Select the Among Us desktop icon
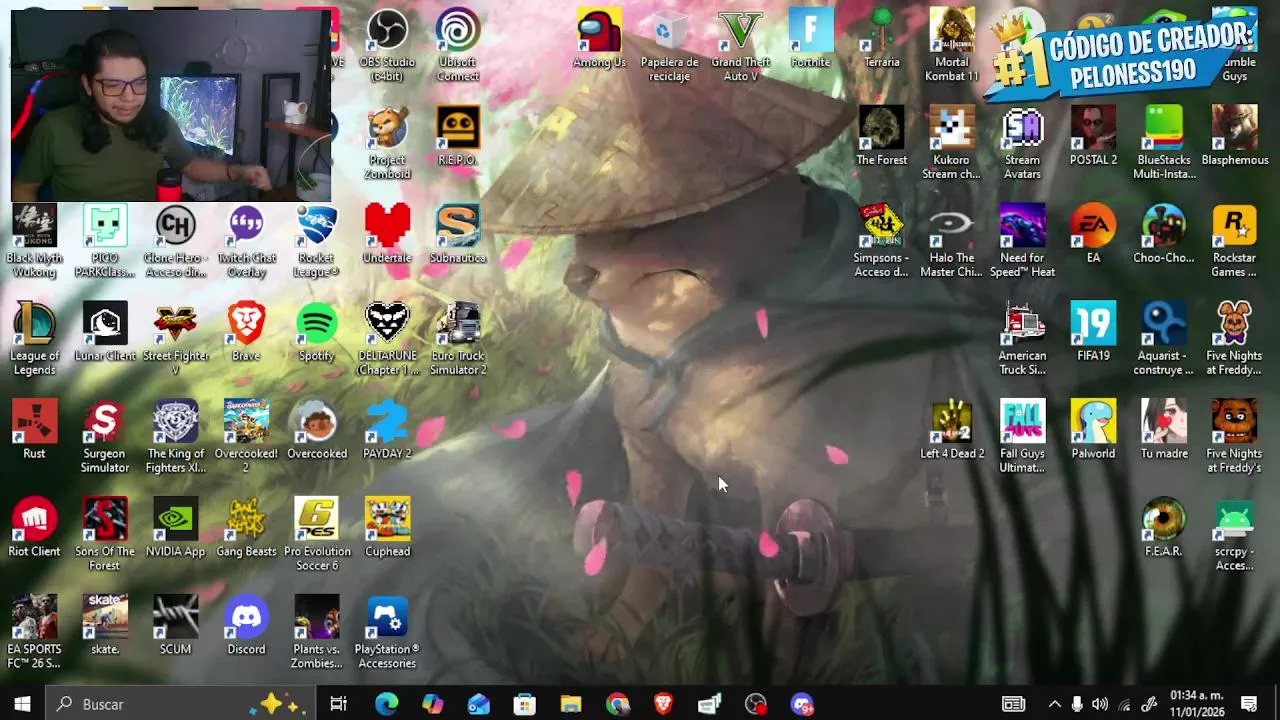This screenshot has height=720, width=1280. pyautogui.click(x=599, y=38)
